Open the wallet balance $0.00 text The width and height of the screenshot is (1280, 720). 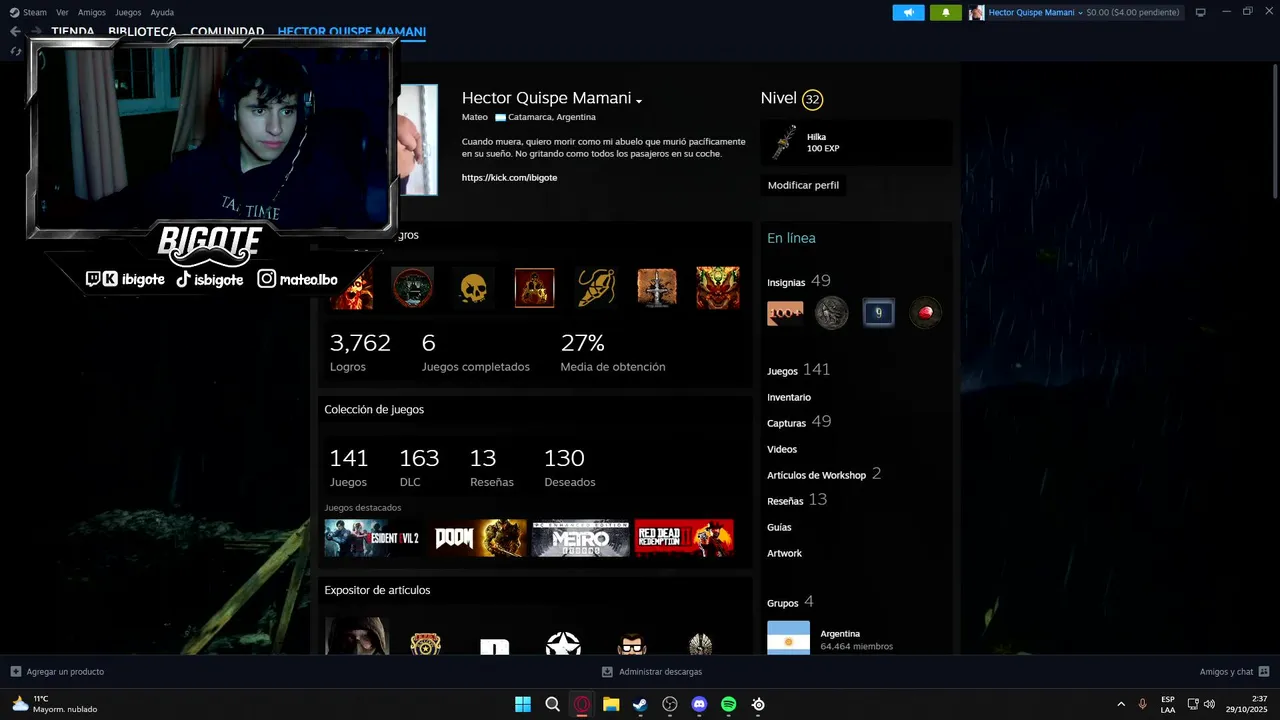1133,13
